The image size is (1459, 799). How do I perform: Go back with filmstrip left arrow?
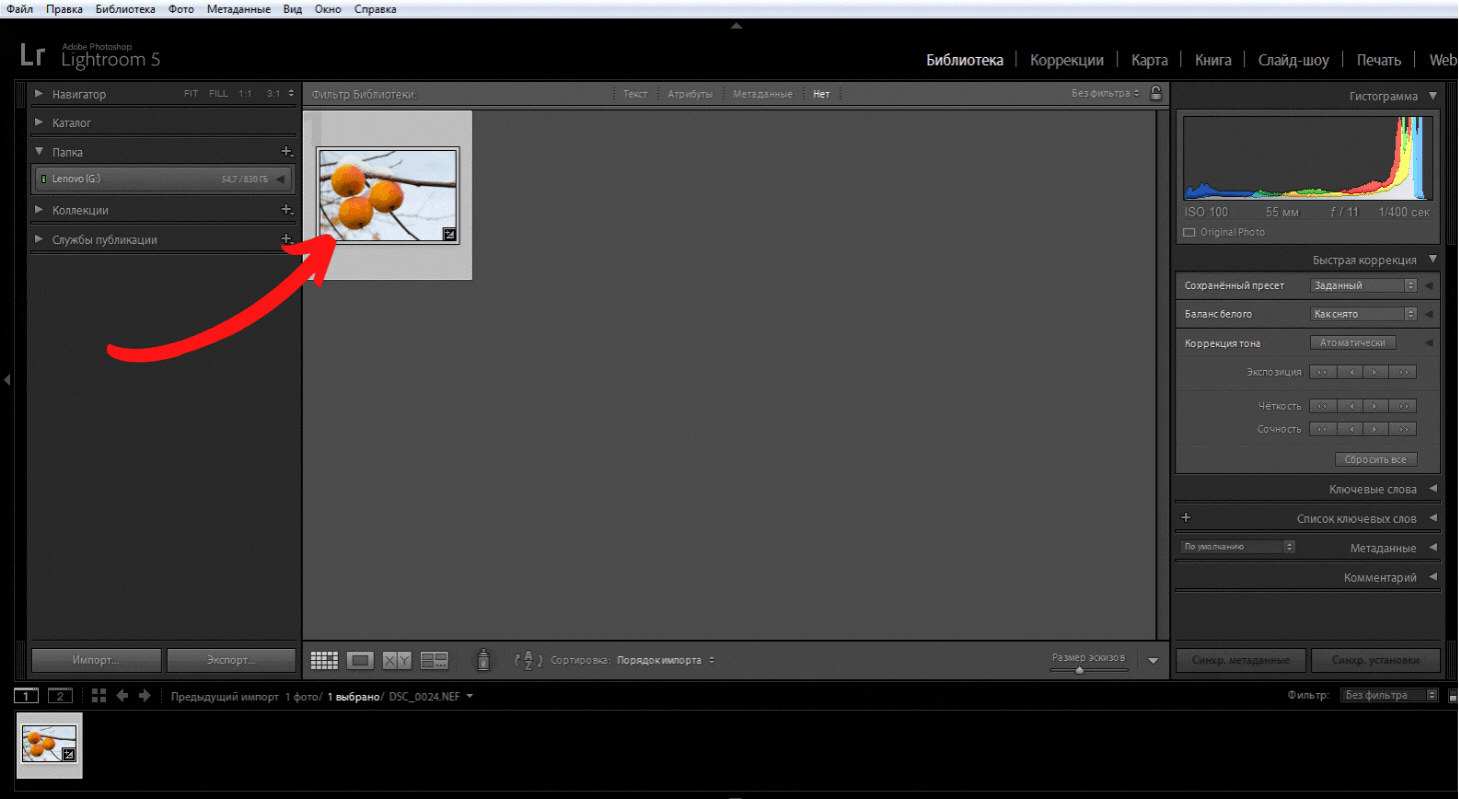click(x=123, y=696)
